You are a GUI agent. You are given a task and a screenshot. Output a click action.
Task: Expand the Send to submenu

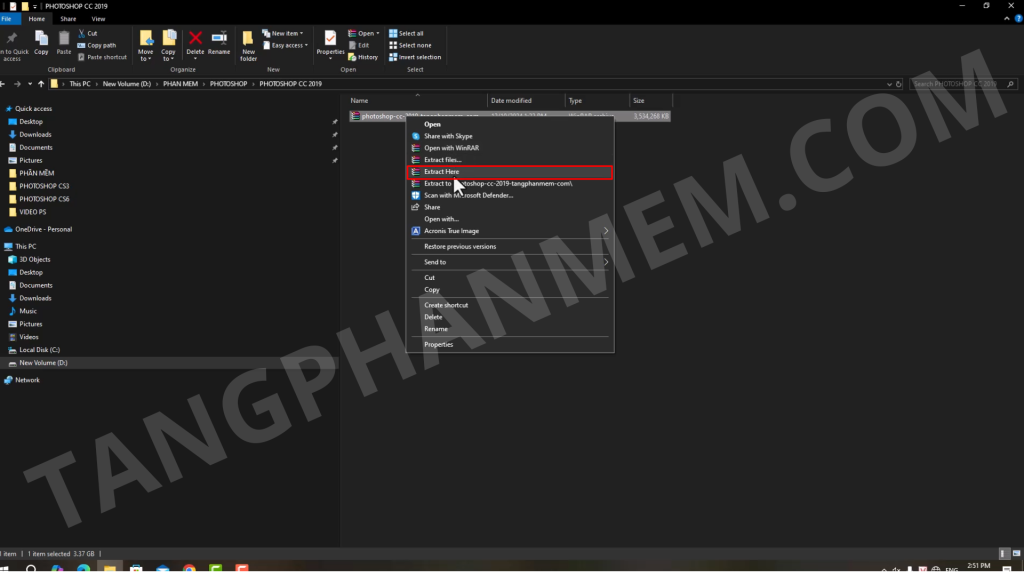(606, 262)
